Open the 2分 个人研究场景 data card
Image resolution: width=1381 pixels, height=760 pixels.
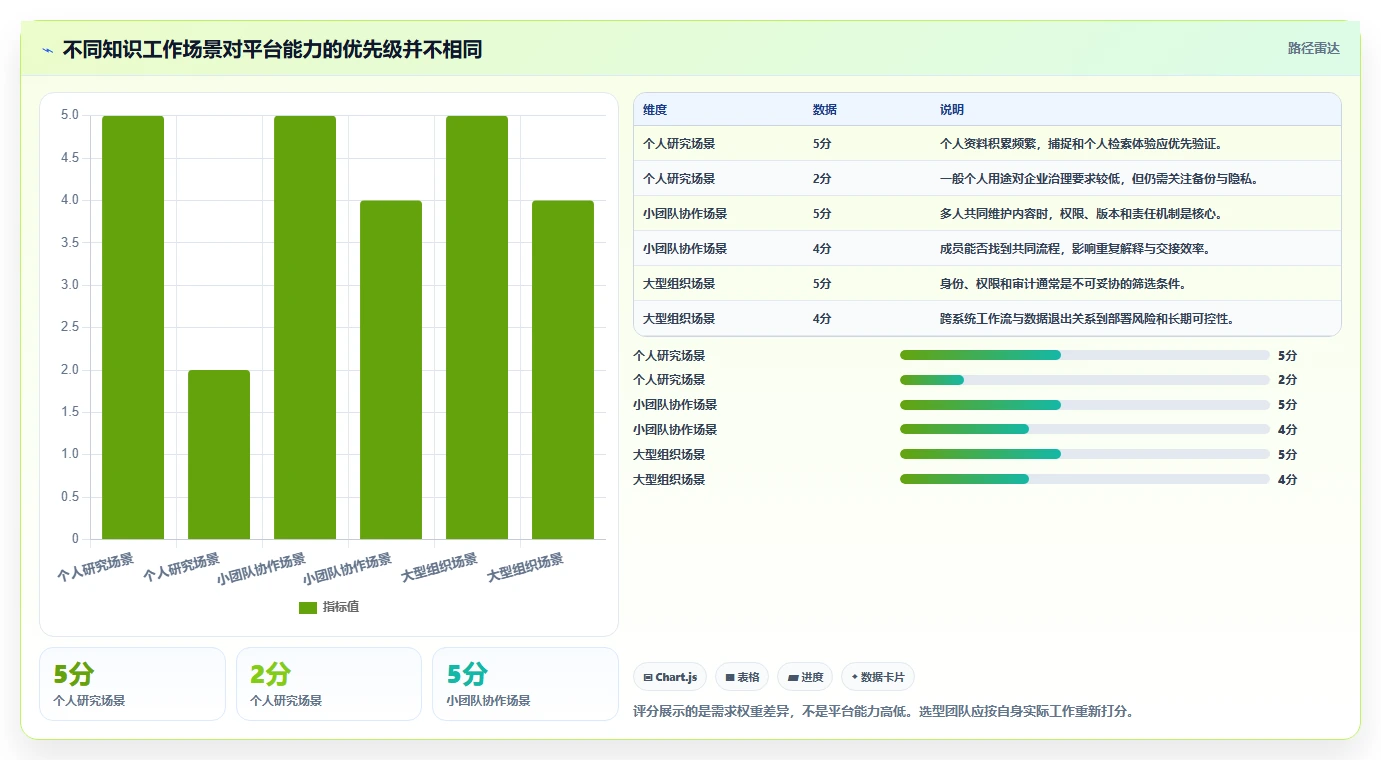point(329,684)
